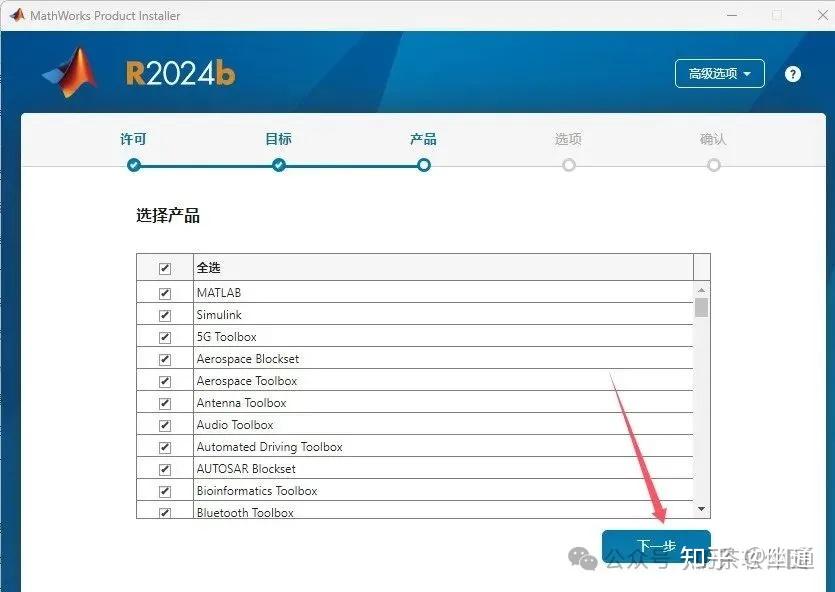
Task: Click the 产品 step circle indicator
Action: click(423, 165)
